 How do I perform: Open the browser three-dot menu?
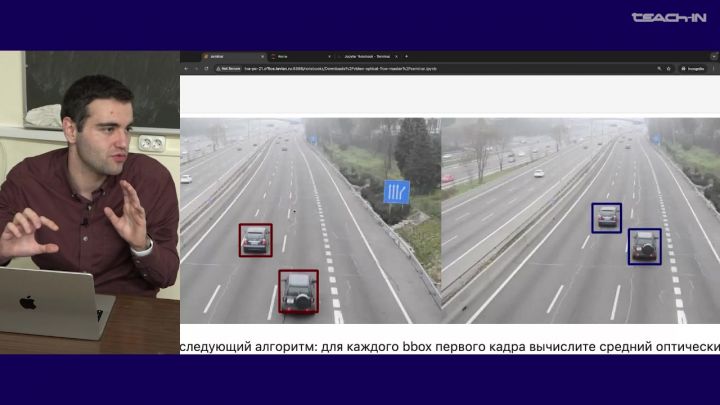713,68
